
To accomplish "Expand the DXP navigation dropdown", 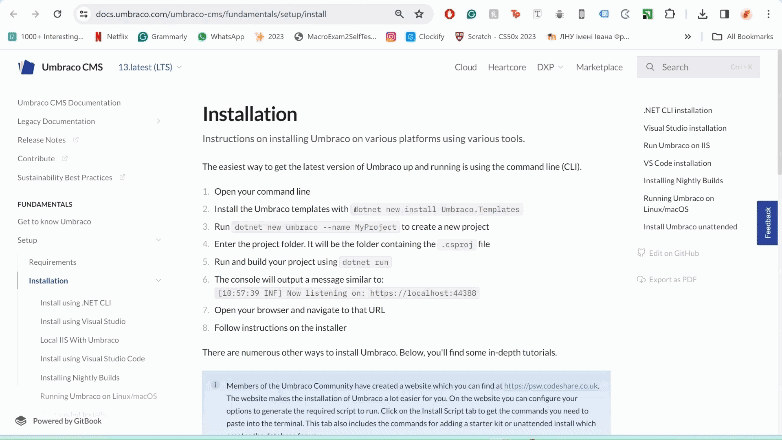I will 549,67.
